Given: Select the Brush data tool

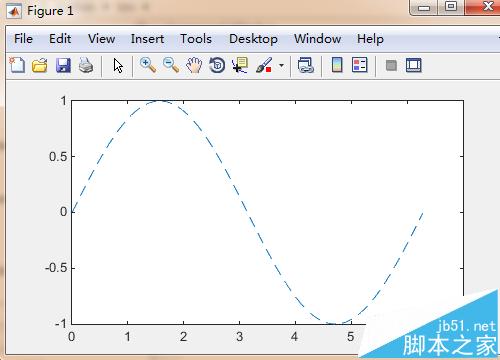Looking at the screenshot, I should coord(264,65).
